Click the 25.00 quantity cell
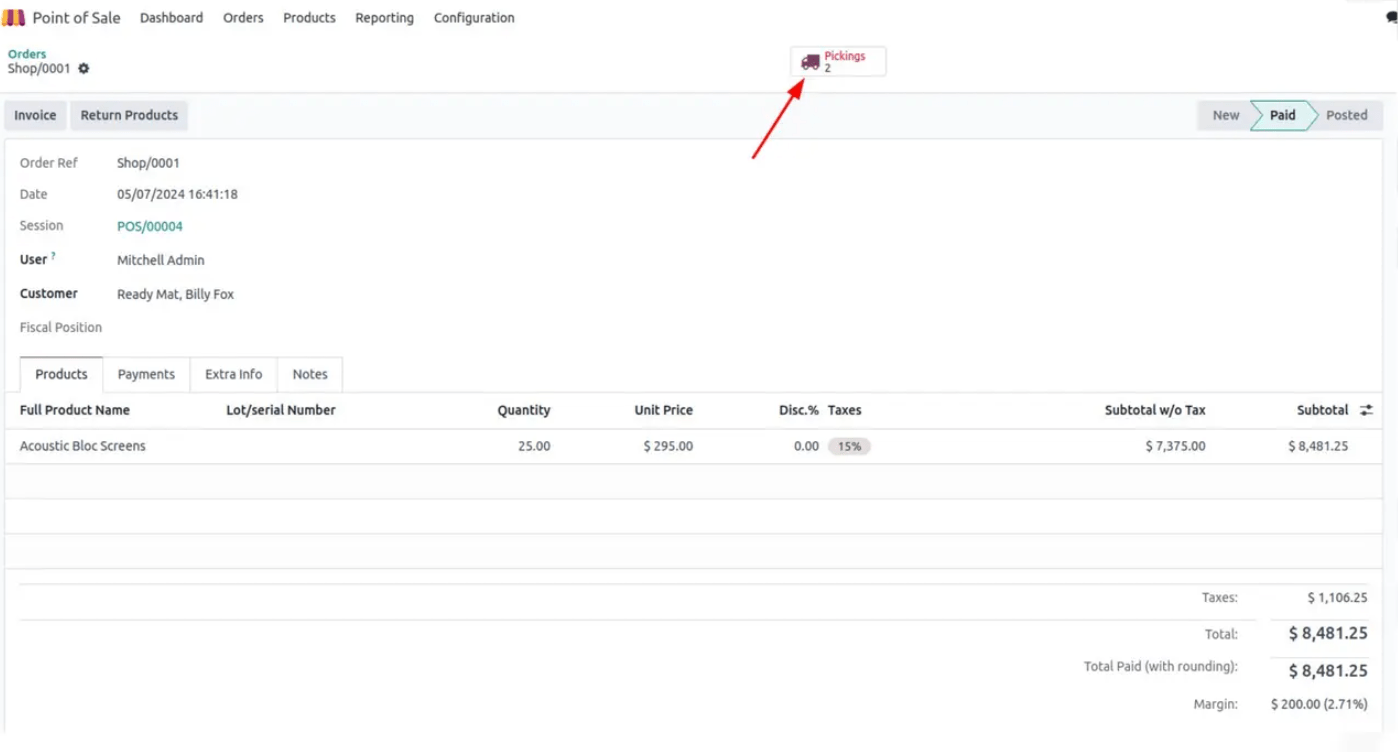Viewport: 1398px width, 752px height. (534, 446)
